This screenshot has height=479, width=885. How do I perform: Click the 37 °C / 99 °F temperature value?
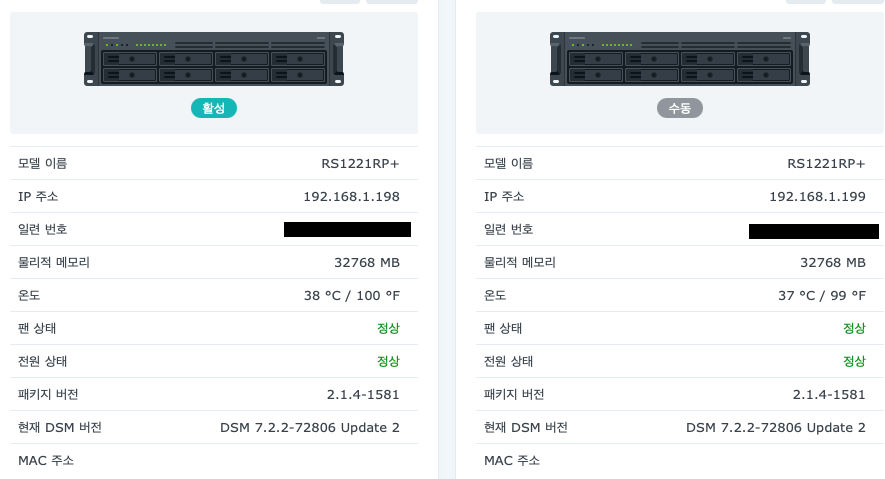coord(820,295)
